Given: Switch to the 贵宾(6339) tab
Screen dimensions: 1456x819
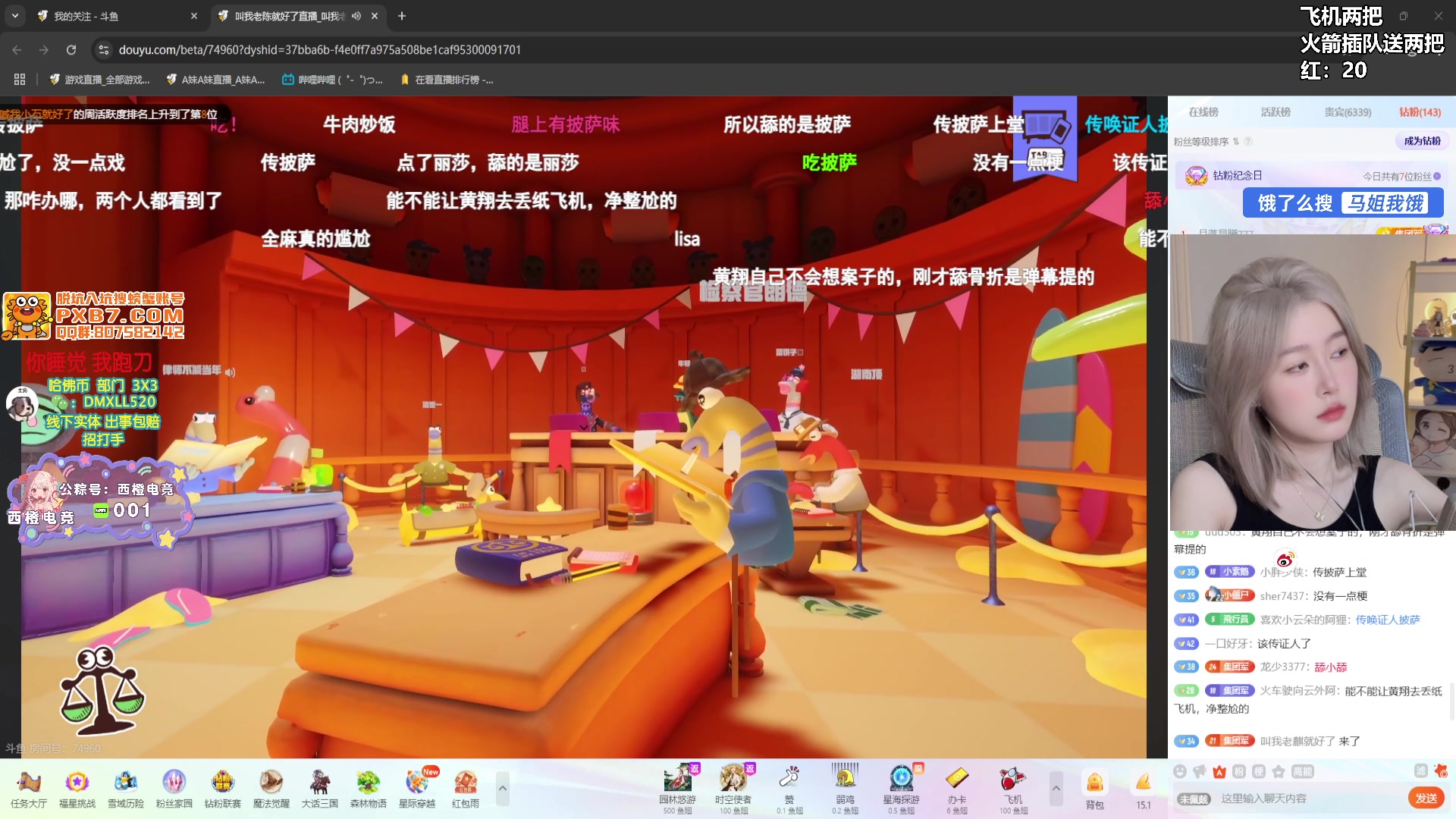Looking at the screenshot, I should click(1348, 112).
